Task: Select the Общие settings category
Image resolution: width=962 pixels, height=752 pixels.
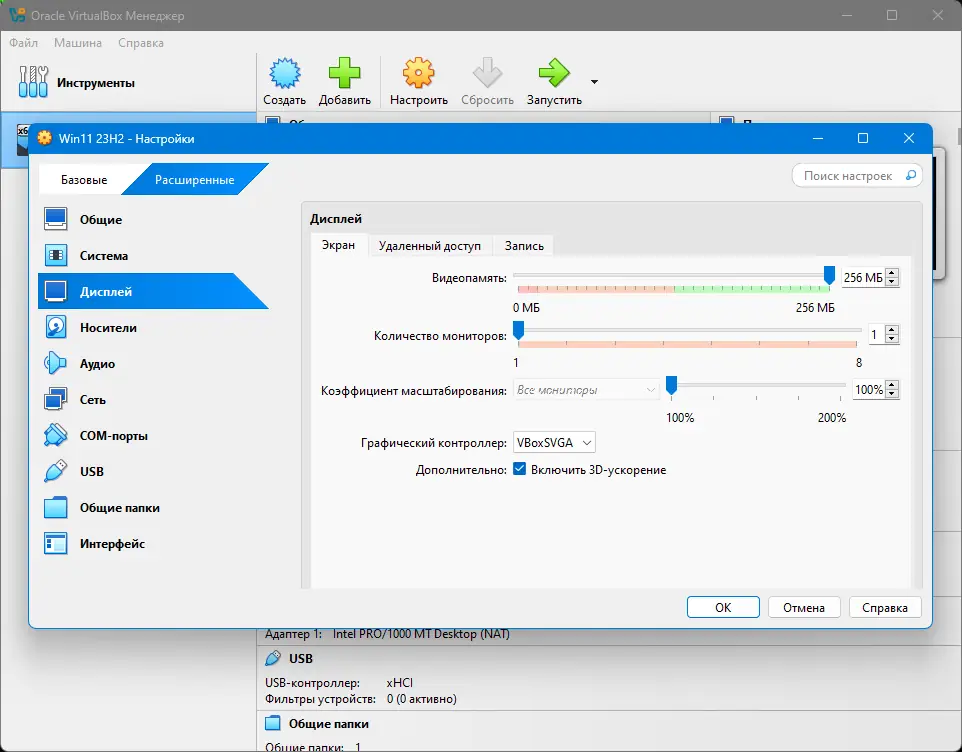Action: (x=153, y=220)
